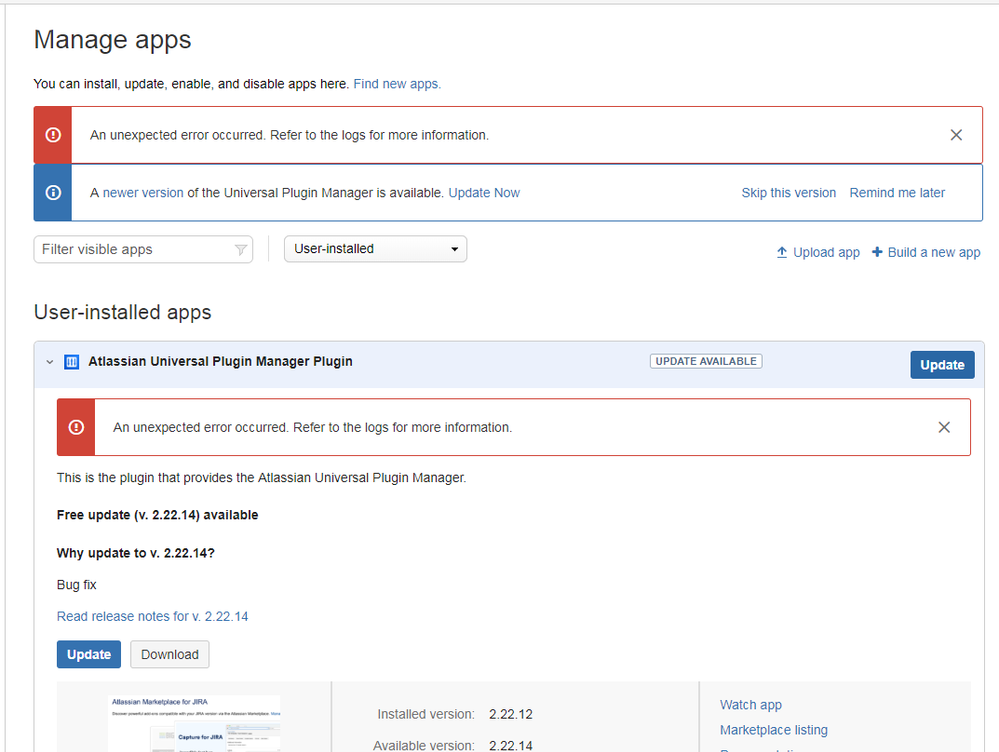Screen dimensions: 999x752
Task: Open the Marketplace listing link
Action: [773, 730]
